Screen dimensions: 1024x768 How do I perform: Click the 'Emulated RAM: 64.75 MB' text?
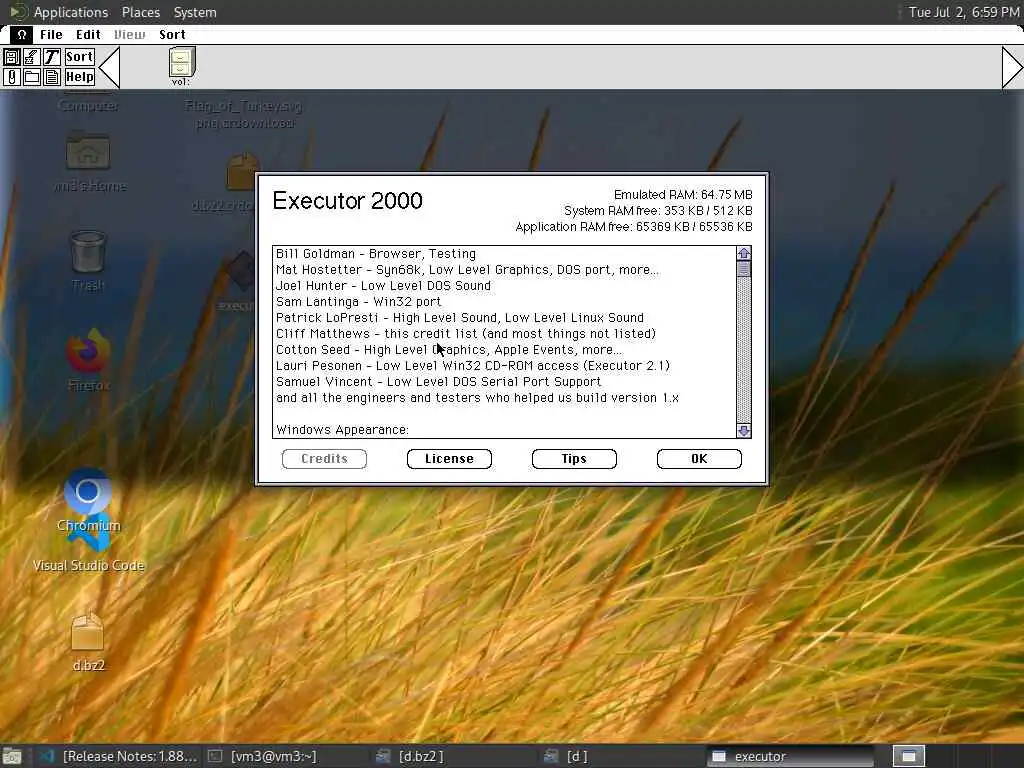coord(683,195)
